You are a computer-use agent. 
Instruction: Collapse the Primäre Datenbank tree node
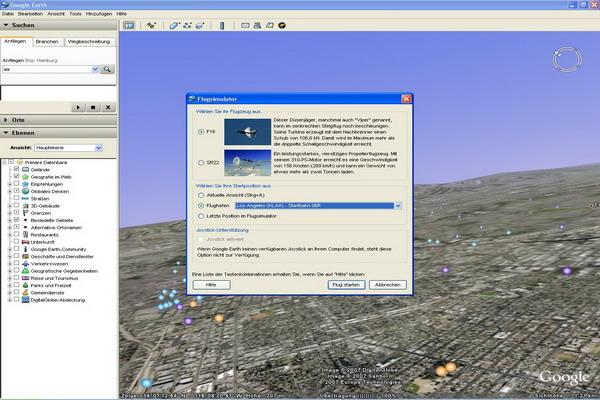click(4, 162)
